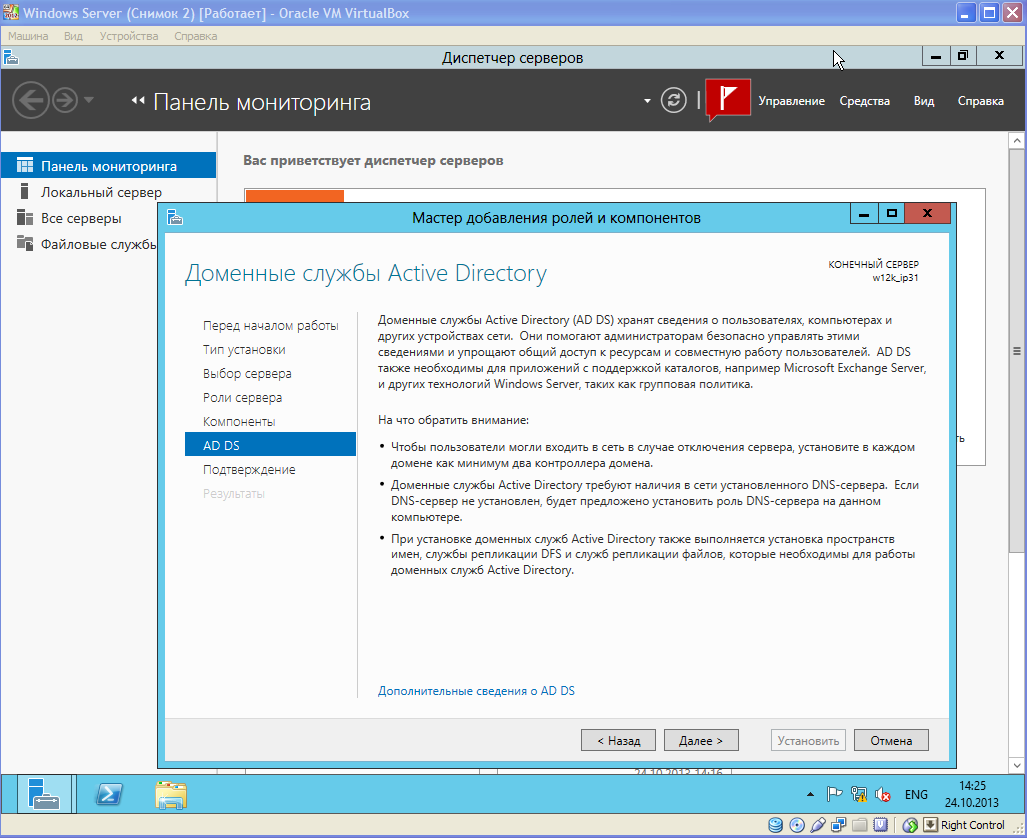Open VirtualBox Устройства menu

pos(129,36)
